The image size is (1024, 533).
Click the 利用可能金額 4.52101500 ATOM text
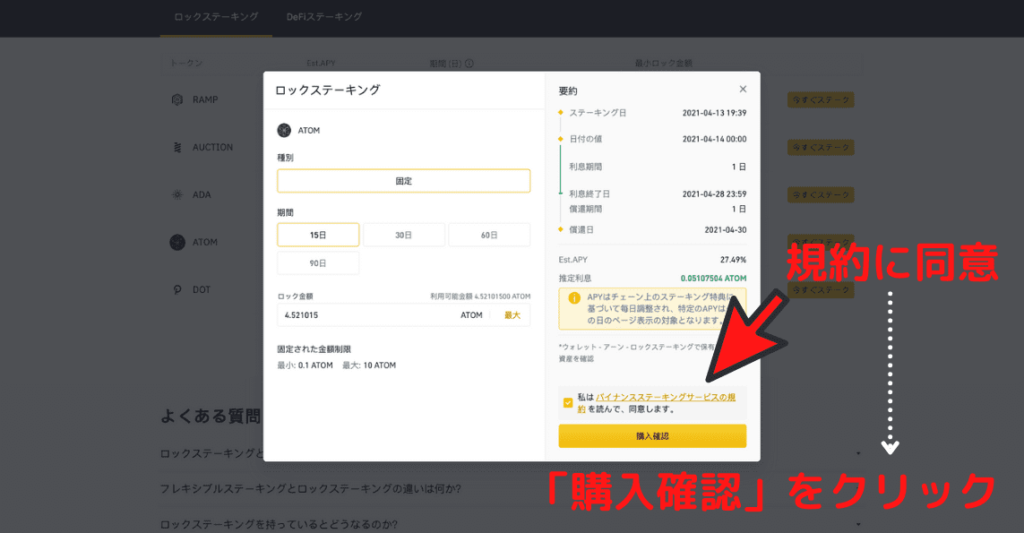click(480, 297)
